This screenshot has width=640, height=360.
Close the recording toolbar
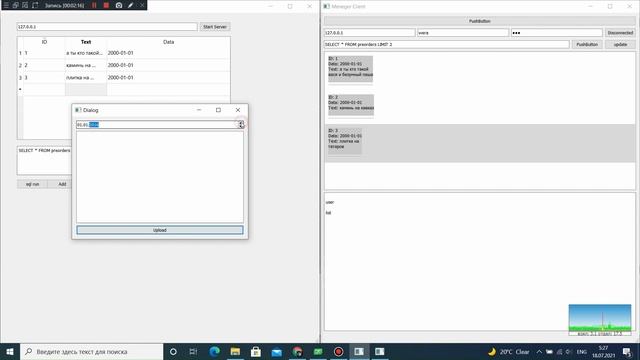[x=142, y=5]
